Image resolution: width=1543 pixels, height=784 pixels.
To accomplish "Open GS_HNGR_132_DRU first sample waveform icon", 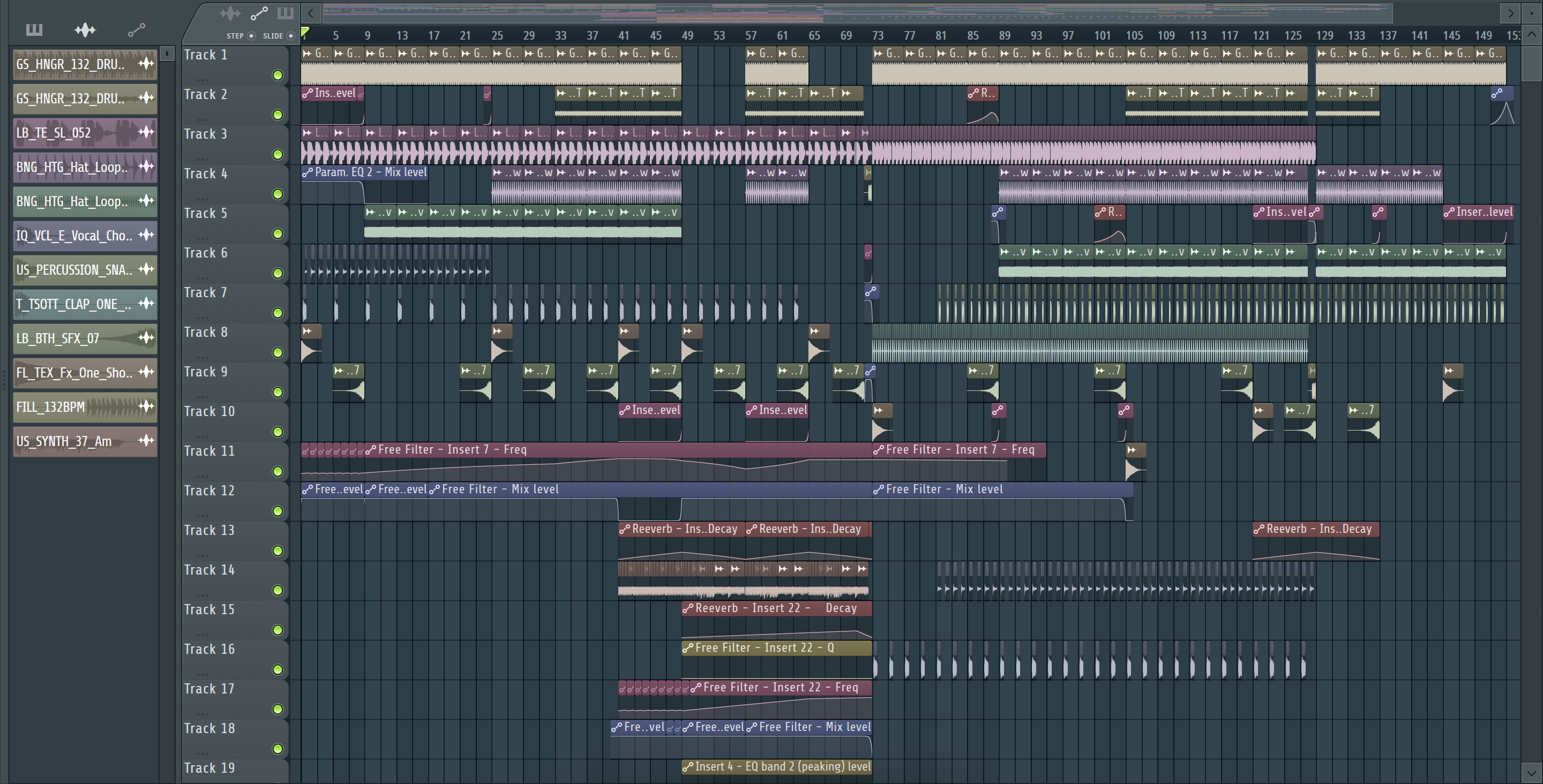I will [x=146, y=64].
